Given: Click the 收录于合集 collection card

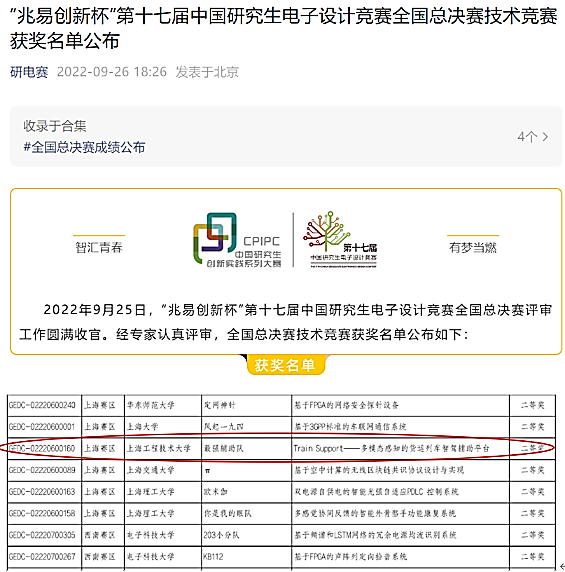Looking at the screenshot, I should point(286,136).
